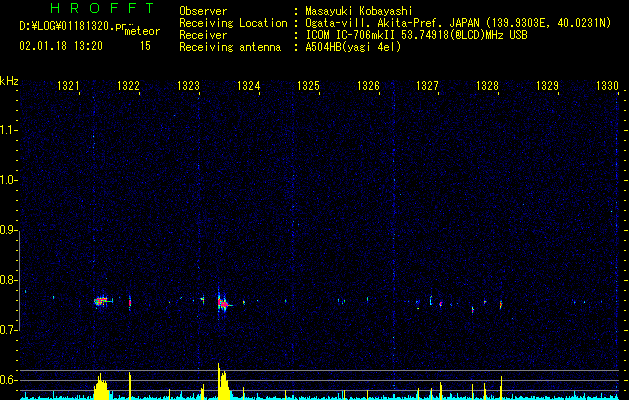The image size is (629, 400).
Task: Click the kHz frequency axis label
Action: [9, 81]
